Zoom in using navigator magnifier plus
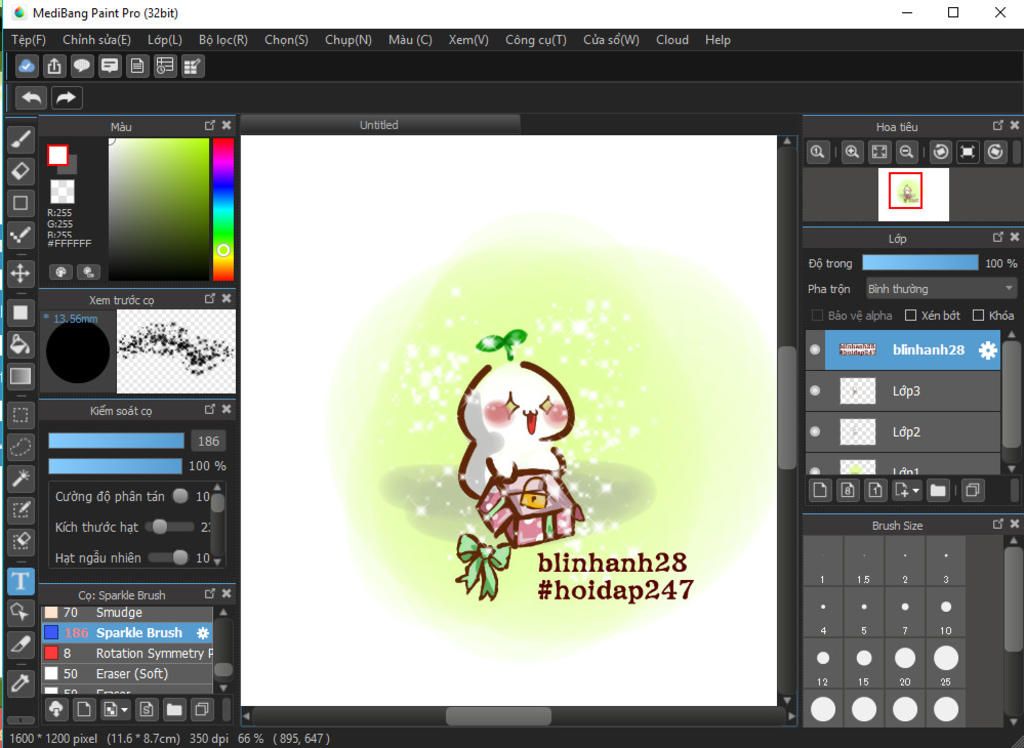This screenshot has width=1024, height=748. 852,152
